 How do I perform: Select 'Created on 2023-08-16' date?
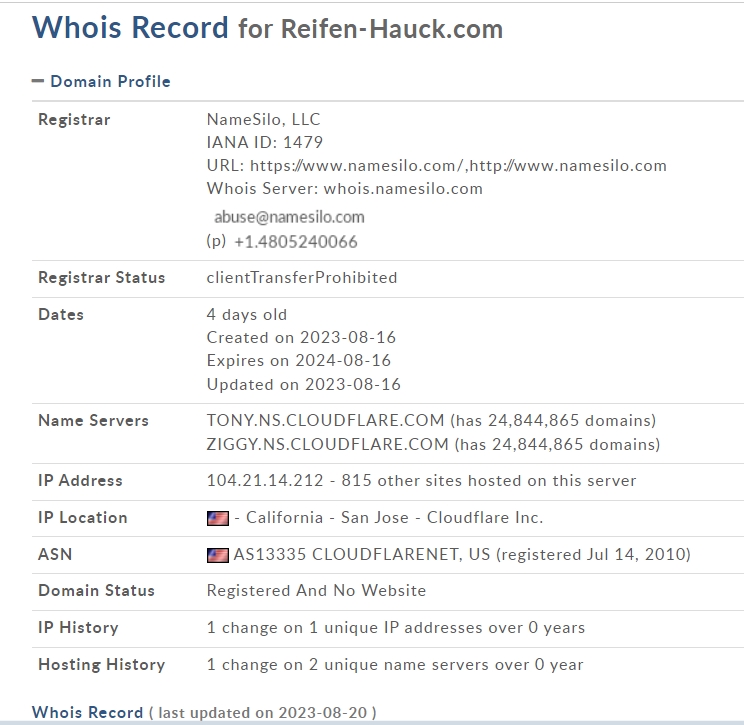301,337
